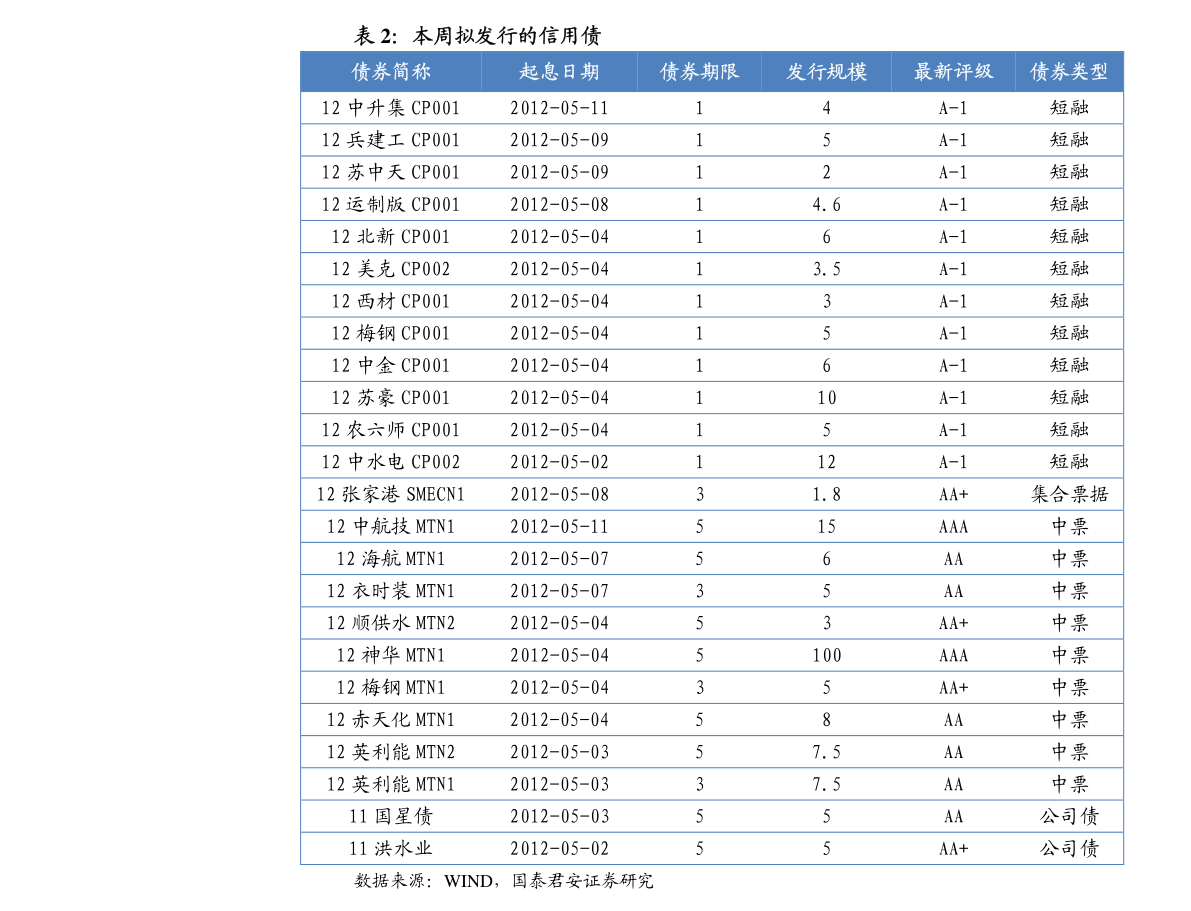The image size is (1191, 911).
Task: Click issue size 1.8 for 12张家港SMECN1
Action: [826, 495]
